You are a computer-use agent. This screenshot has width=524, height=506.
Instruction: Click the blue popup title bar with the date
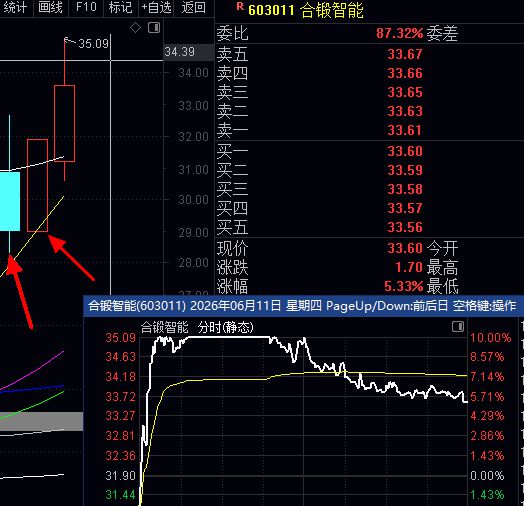click(x=303, y=306)
